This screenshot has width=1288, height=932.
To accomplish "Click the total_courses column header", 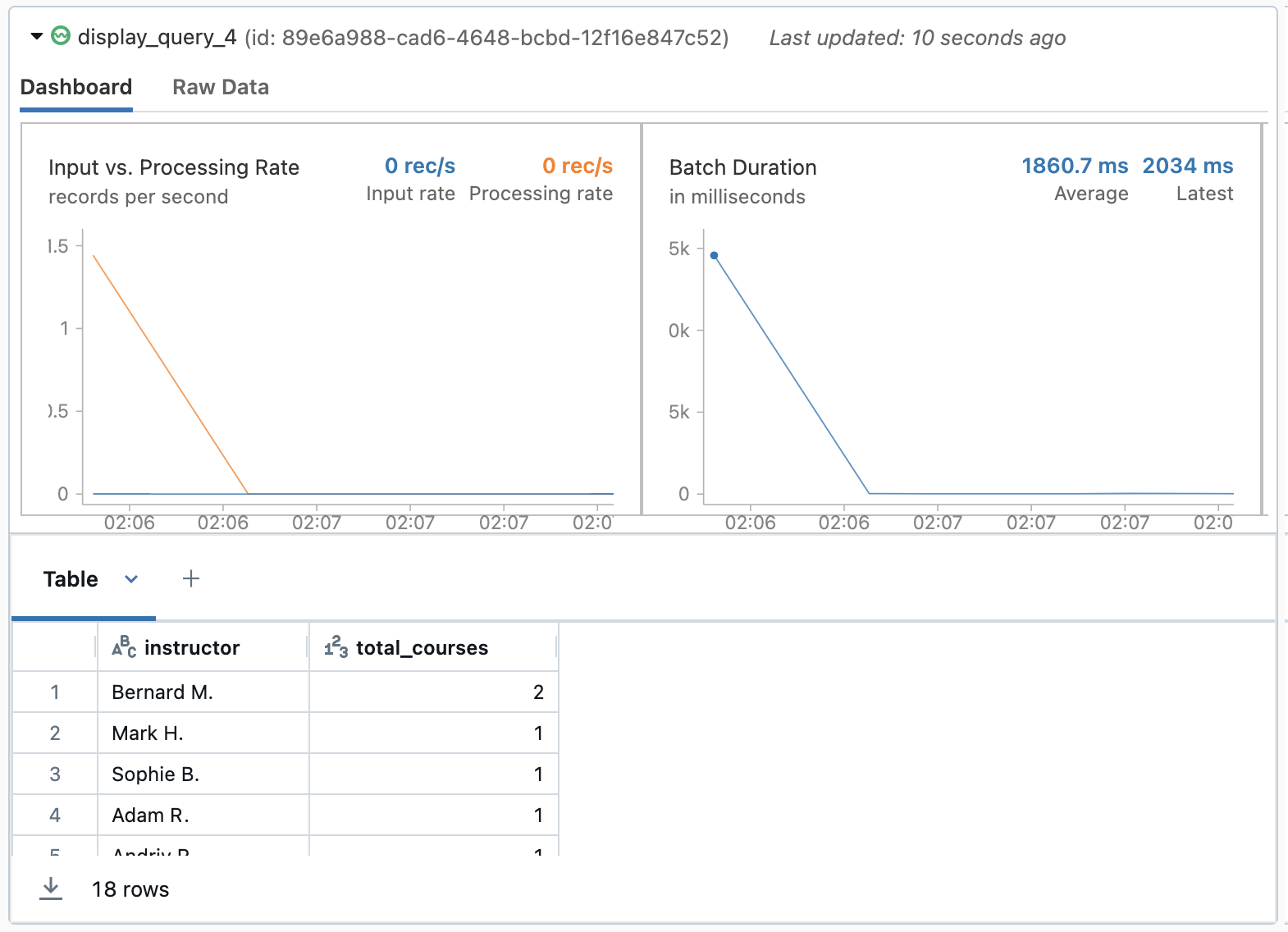I will coord(434,647).
